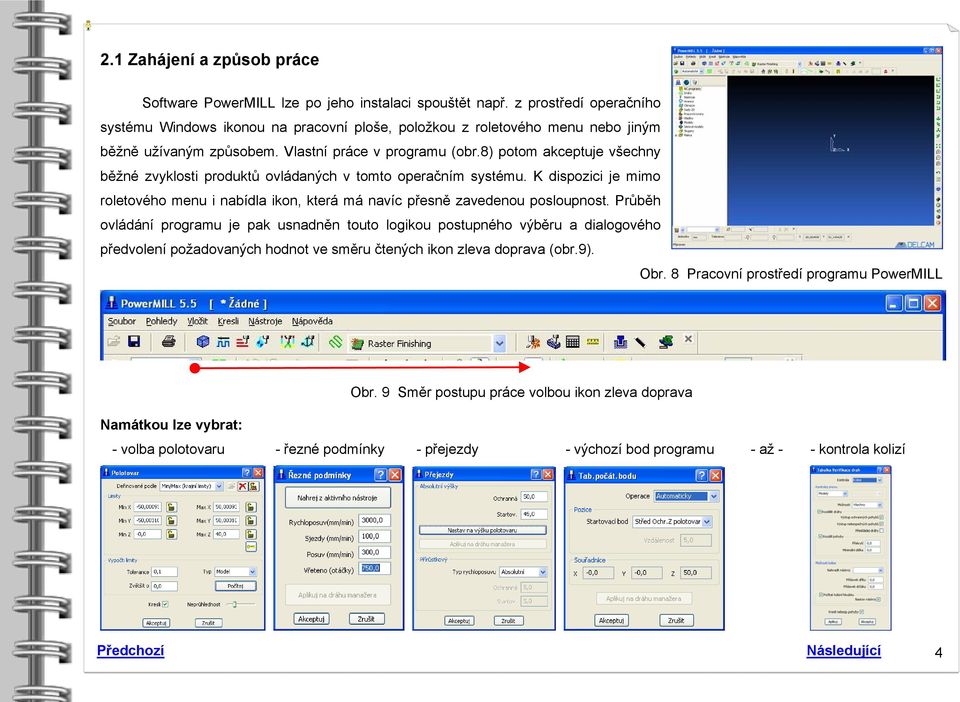
Task: Click Akceptuj in Tab.počát.bodu dialog
Action: [x=611, y=620]
